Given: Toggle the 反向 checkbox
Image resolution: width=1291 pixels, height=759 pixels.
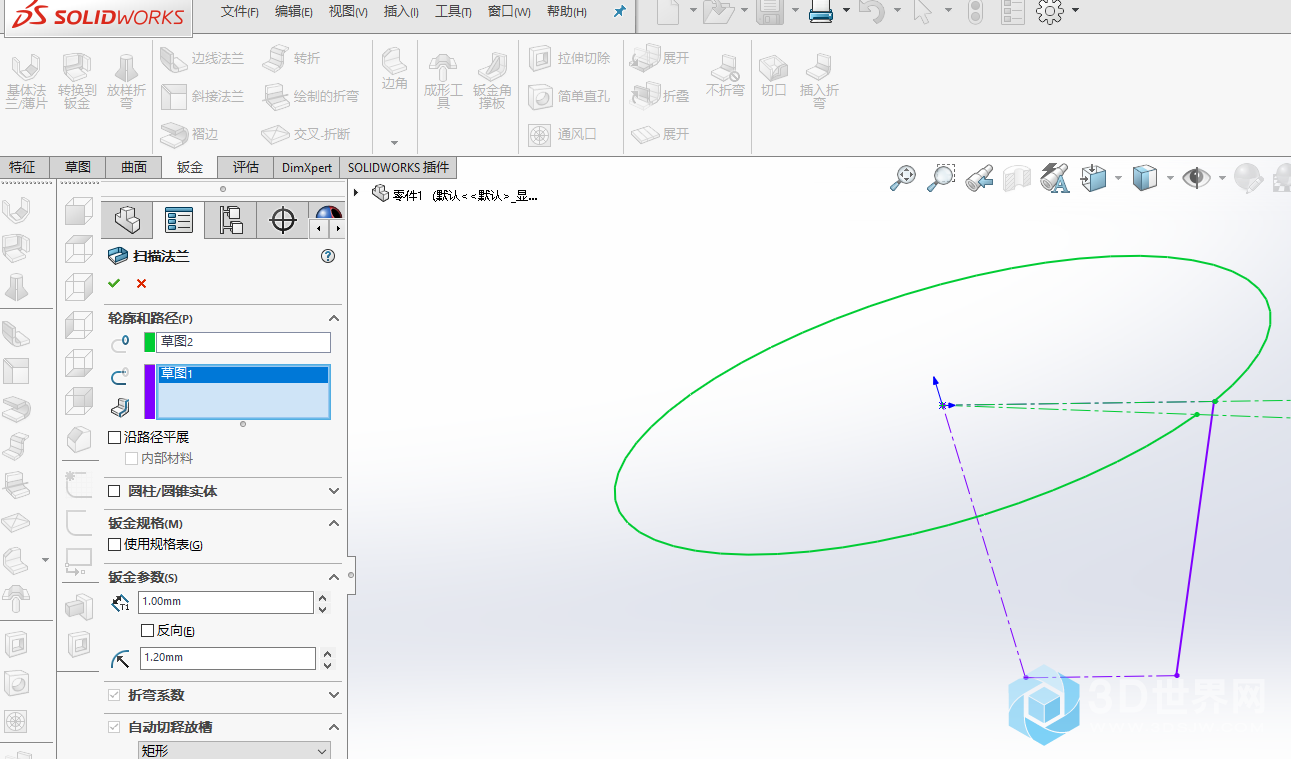Looking at the screenshot, I should pos(147,630).
